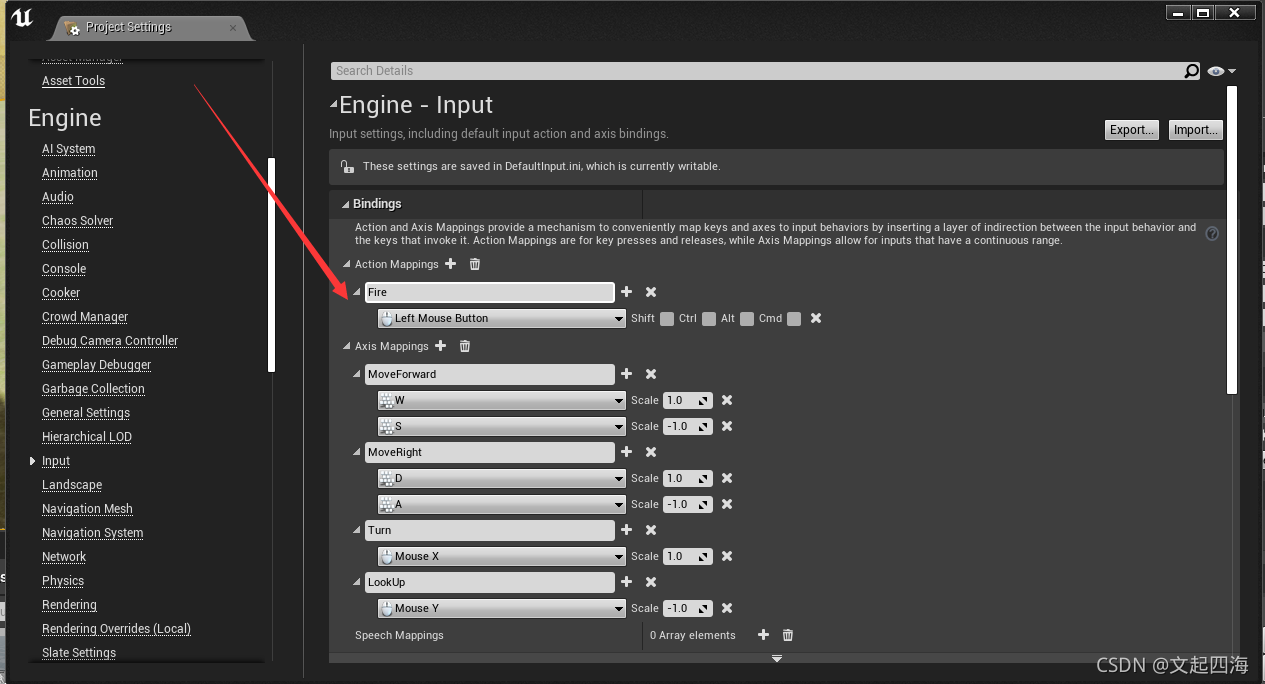Image resolution: width=1265 pixels, height=684 pixels.
Task: Open the Left Mouse Button key dropdown
Action: (x=502, y=318)
